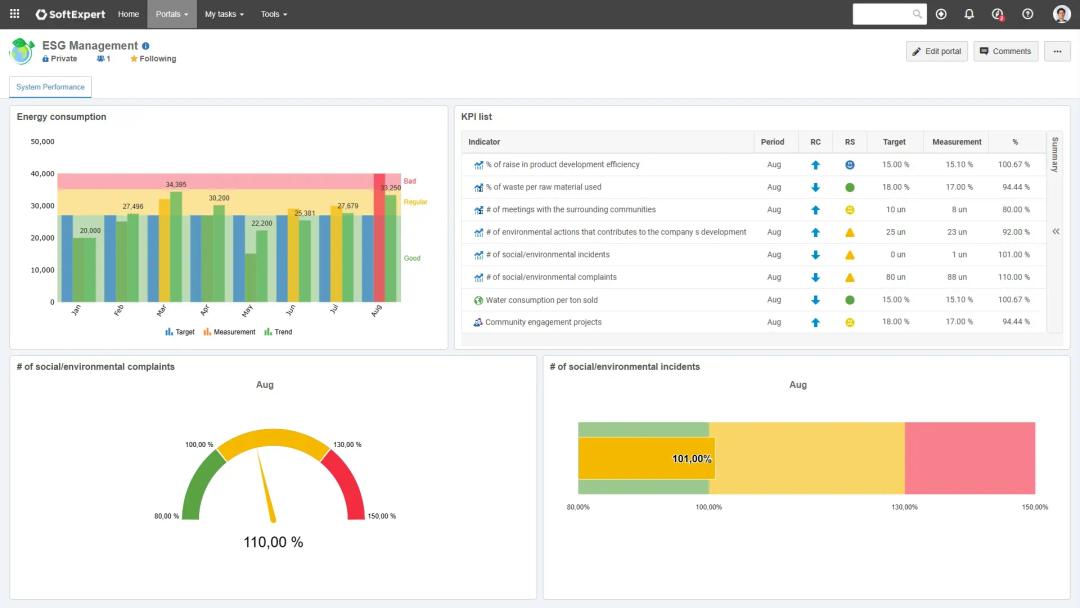Select the System Performance tab

[50, 87]
